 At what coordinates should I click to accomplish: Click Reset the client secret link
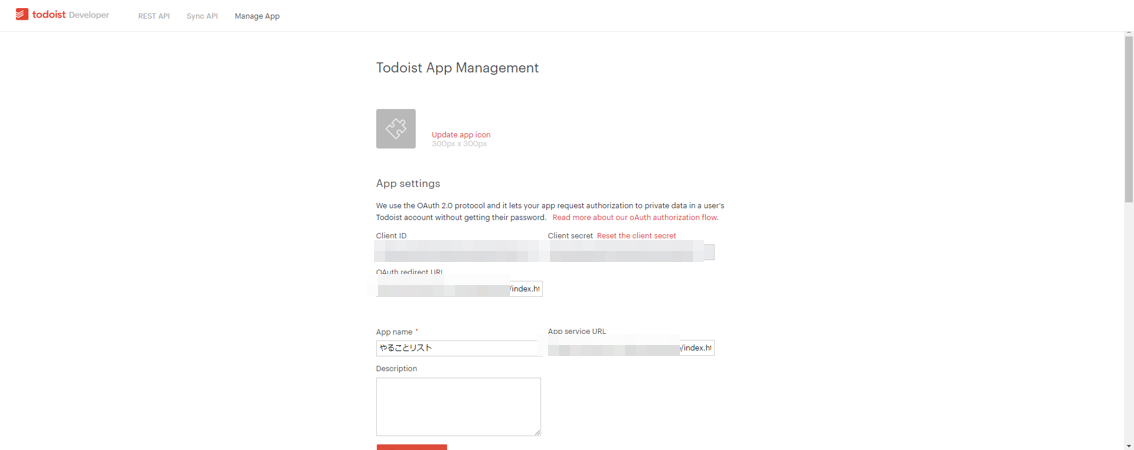[x=636, y=236]
